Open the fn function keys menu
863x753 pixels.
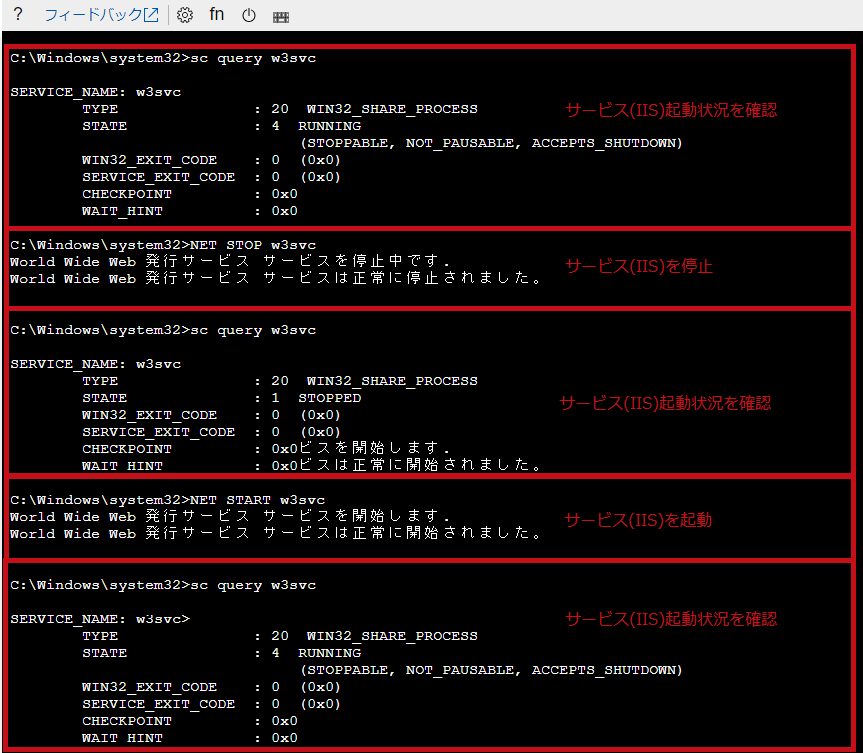point(217,14)
